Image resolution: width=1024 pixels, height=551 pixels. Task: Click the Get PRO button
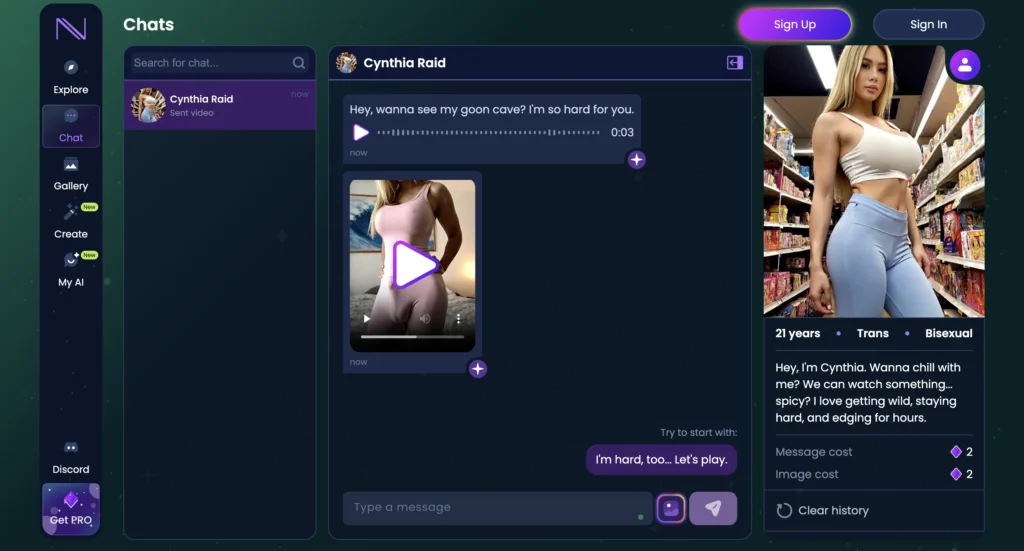pos(71,509)
